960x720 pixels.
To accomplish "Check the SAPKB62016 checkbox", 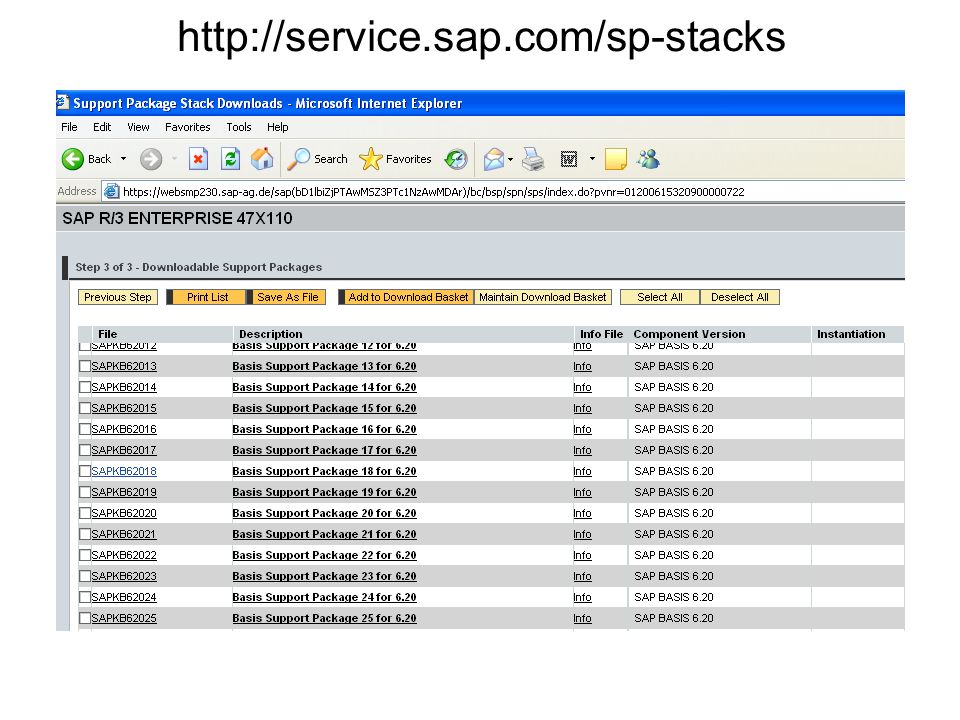I will tap(85, 429).
